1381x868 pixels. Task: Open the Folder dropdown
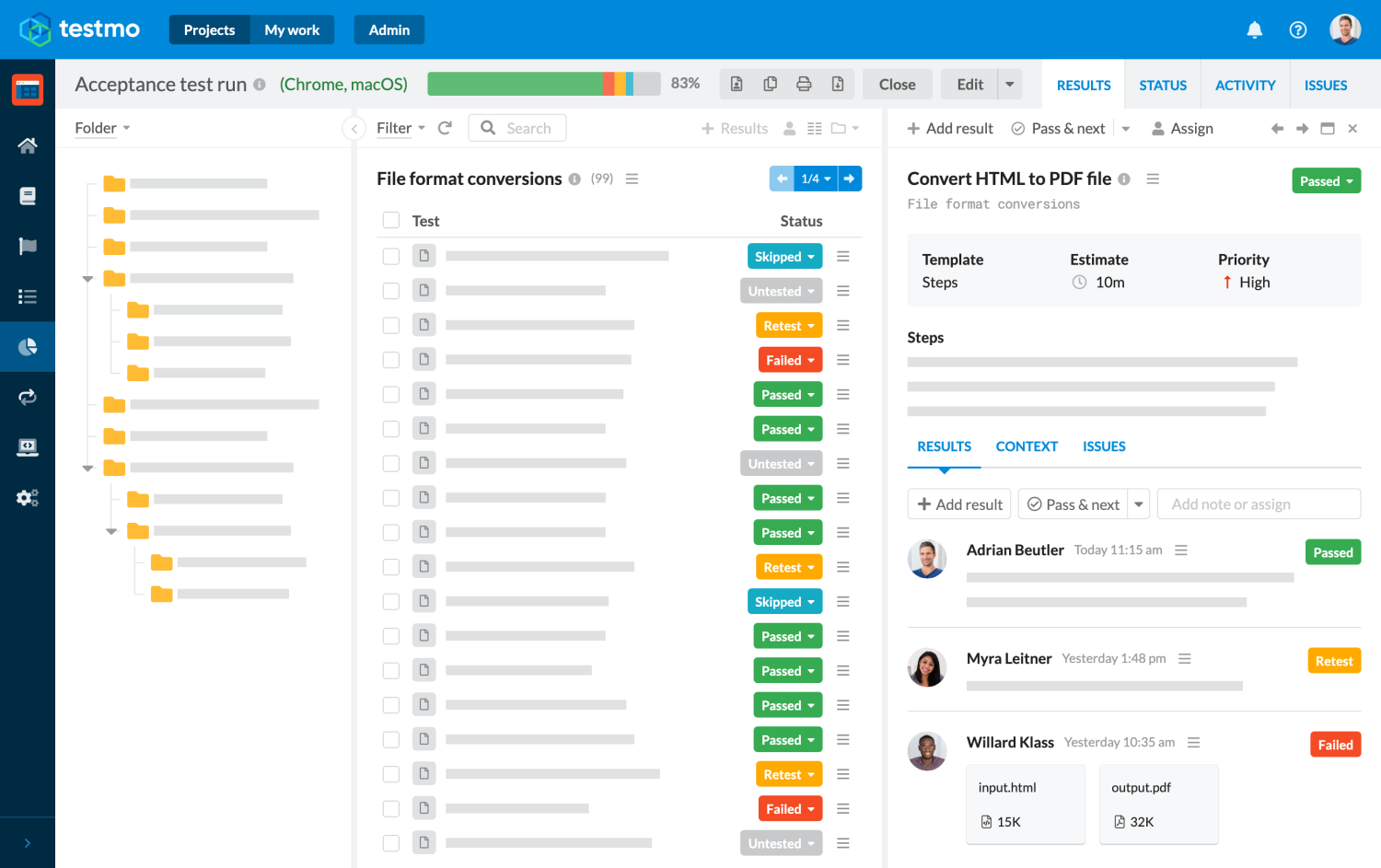(x=102, y=128)
